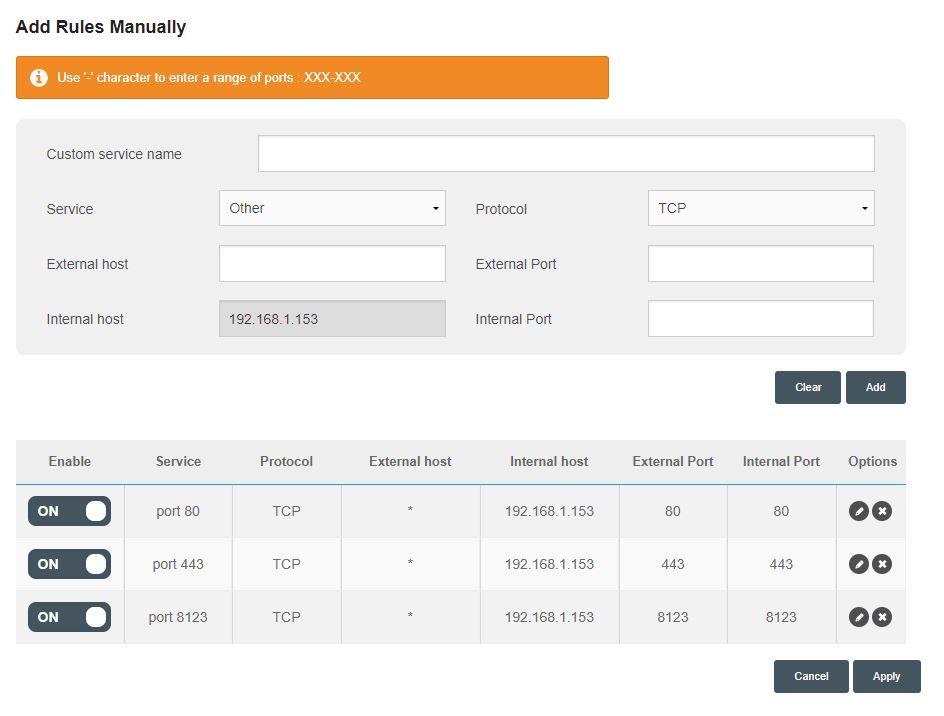Click the Clear button
Screen dimensions: 944x716
807,387
